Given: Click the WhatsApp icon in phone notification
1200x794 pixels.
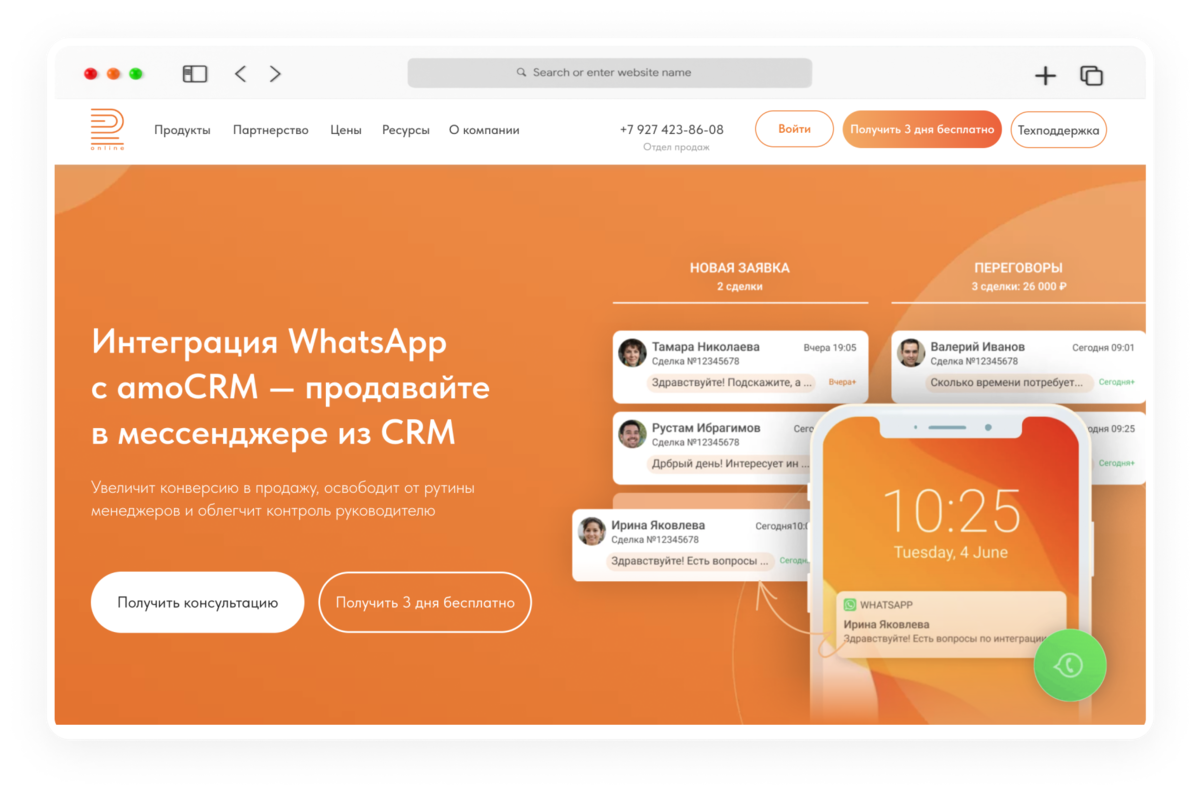Looking at the screenshot, I should [x=850, y=605].
